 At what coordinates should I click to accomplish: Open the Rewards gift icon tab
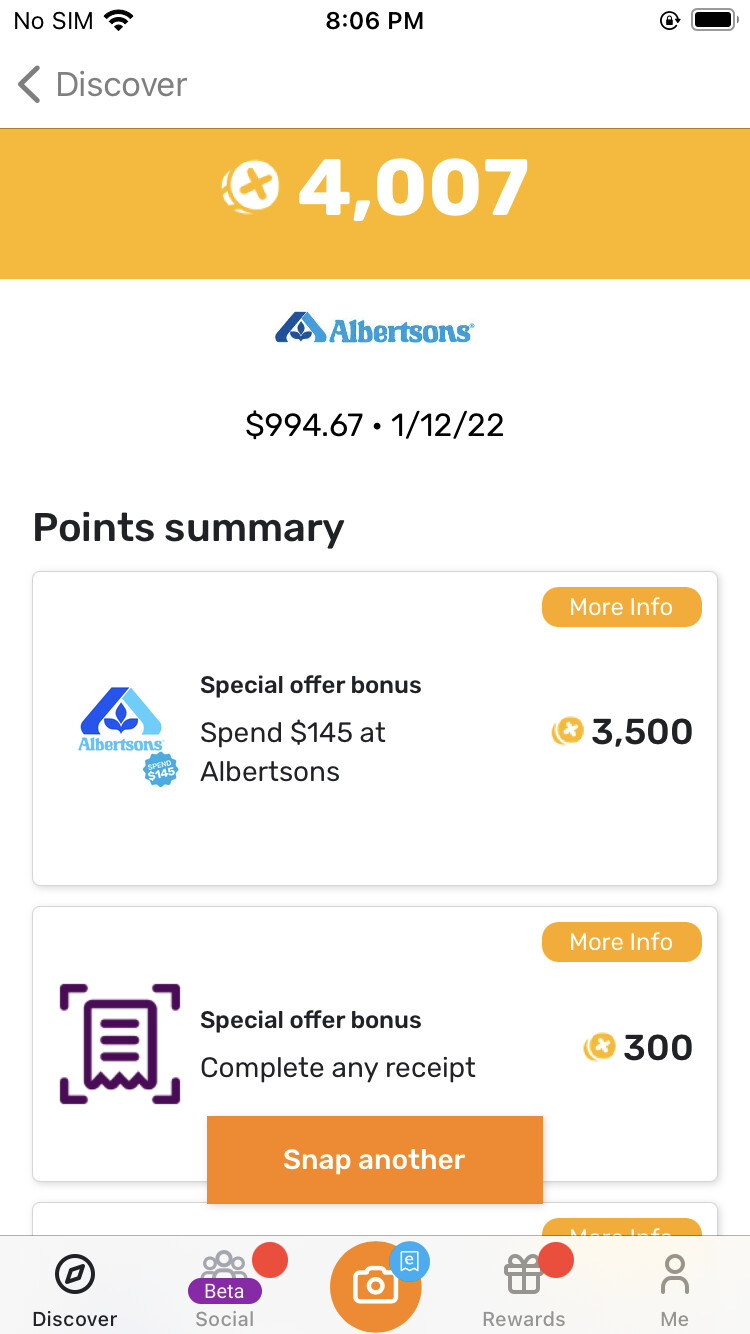pyautogui.click(x=524, y=1289)
